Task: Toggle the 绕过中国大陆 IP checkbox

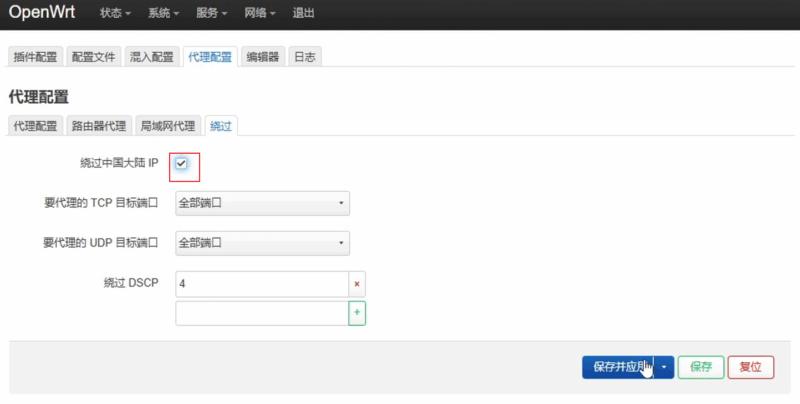Action: (x=182, y=163)
